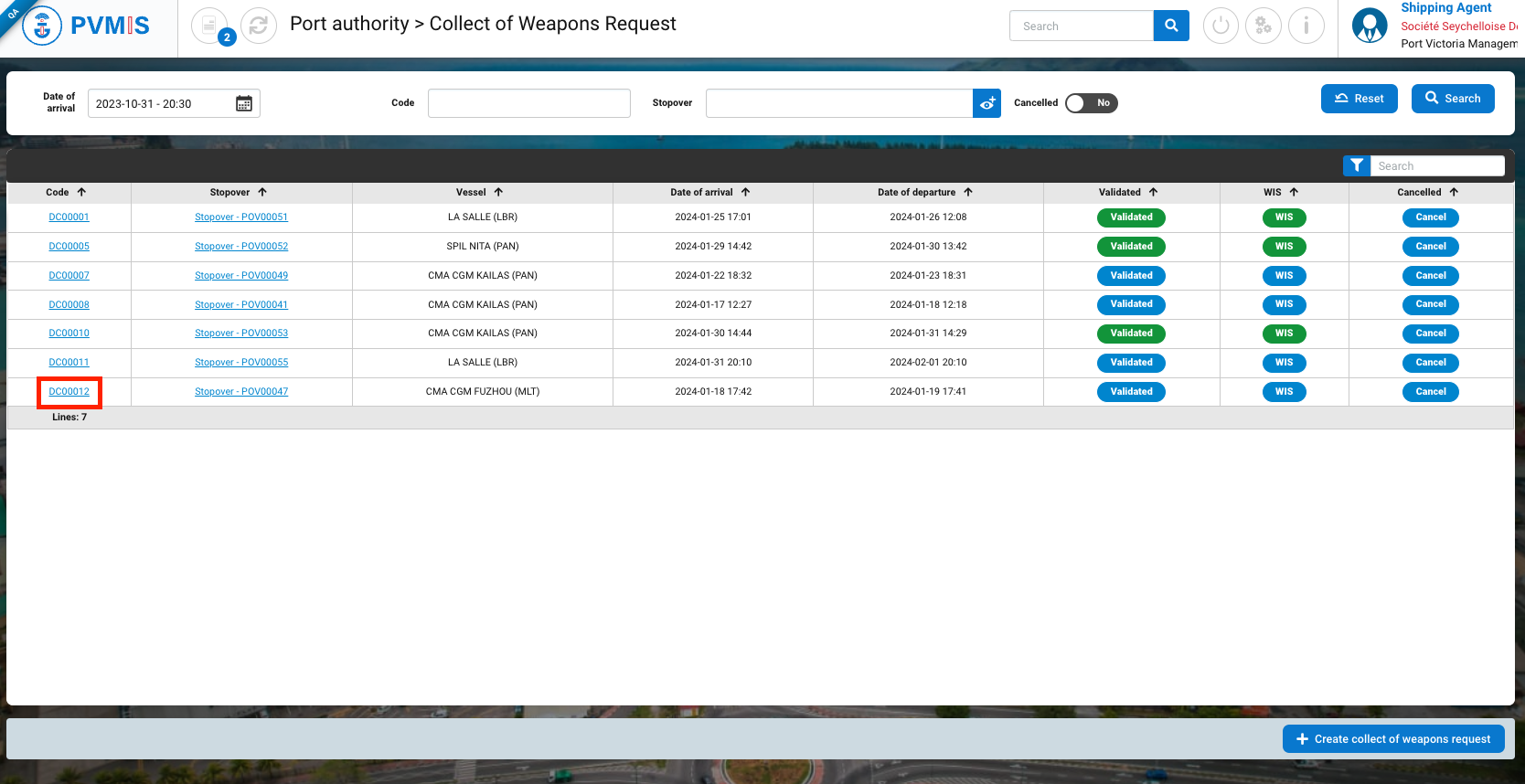Open the calendar picker for Date of arrival
This screenshot has height=784, width=1525.
point(244,103)
